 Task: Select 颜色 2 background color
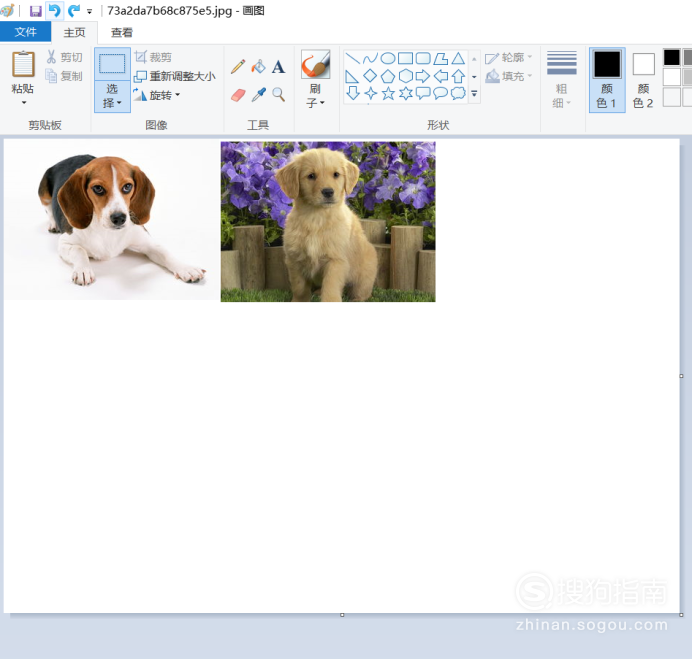click(x=643, y=79)
